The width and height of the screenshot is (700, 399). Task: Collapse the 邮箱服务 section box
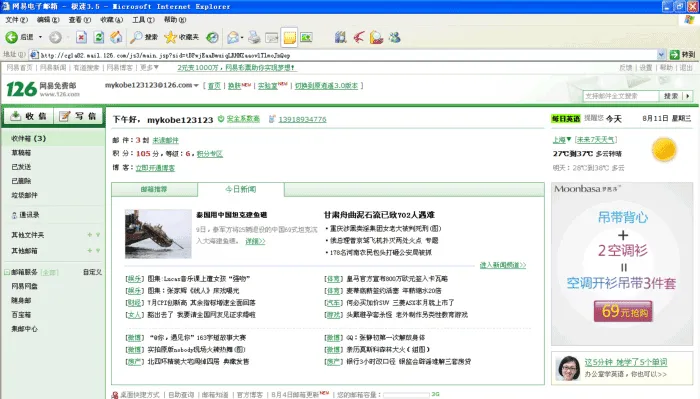(x=7, y=272)
